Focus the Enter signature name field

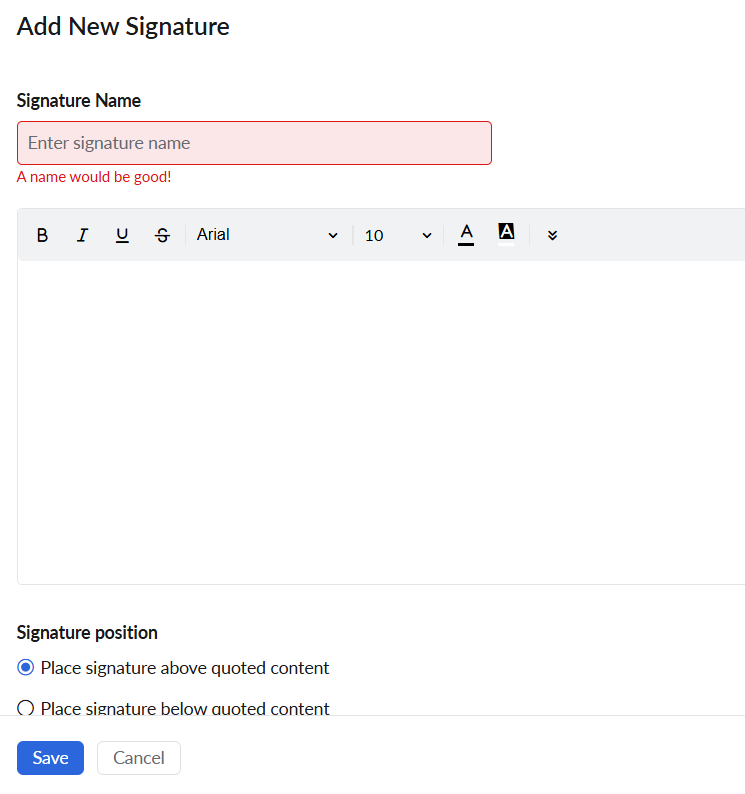coord(254,143)
